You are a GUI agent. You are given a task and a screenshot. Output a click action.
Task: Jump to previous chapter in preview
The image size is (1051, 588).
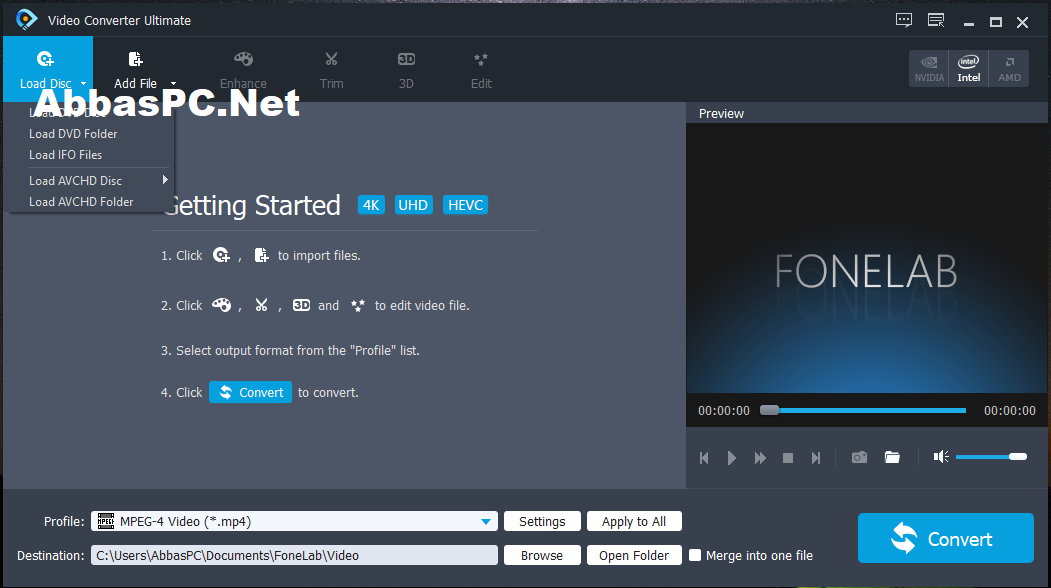click(704, 458)
